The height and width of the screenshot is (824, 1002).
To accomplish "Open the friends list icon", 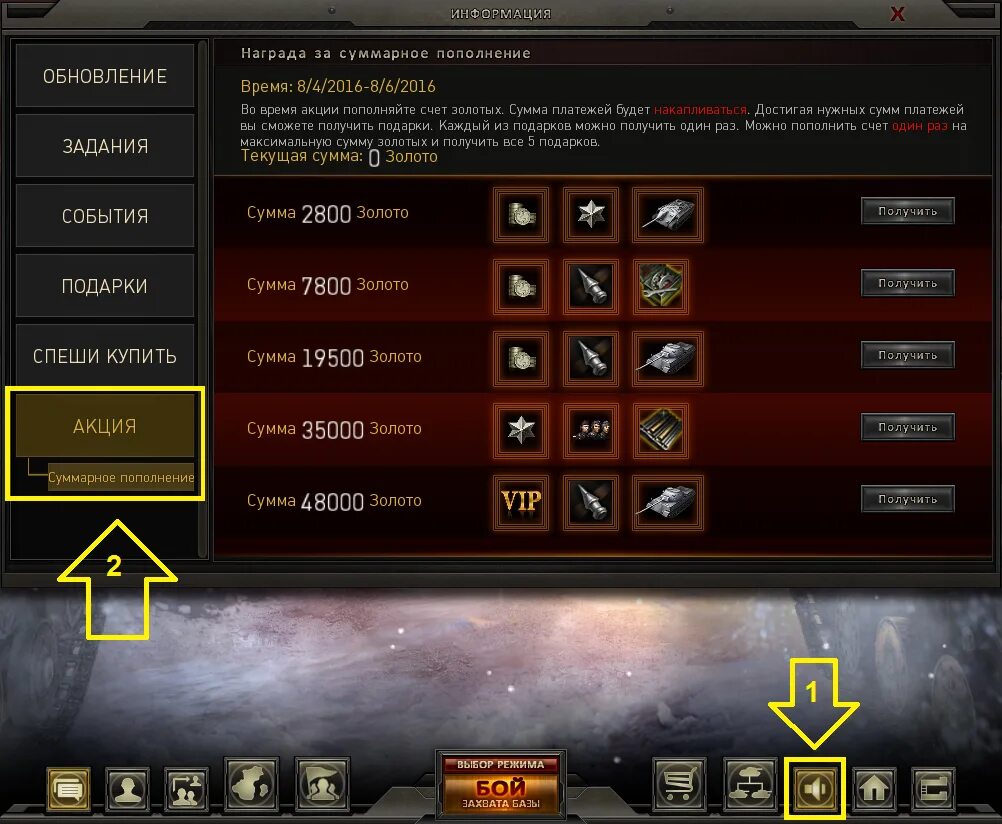I will 186,788.
